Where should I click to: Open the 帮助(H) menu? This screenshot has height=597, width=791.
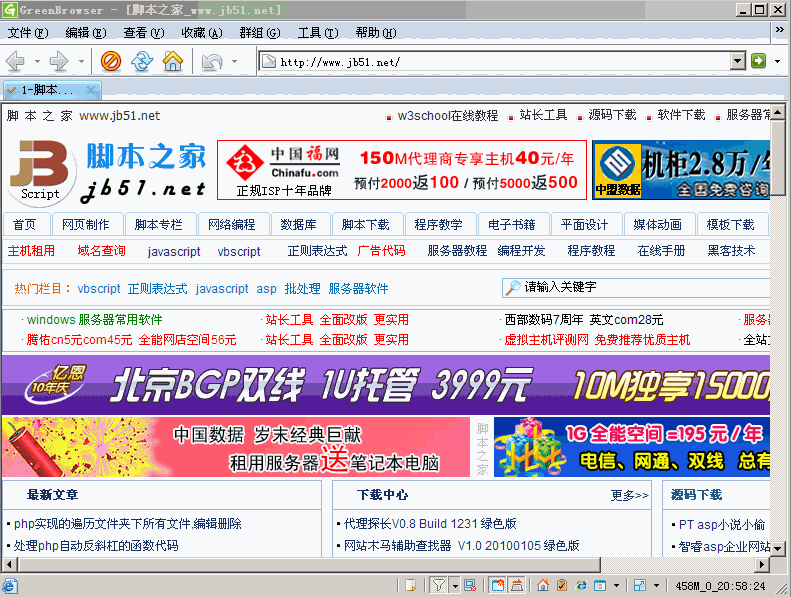click(x=376, y=33)
